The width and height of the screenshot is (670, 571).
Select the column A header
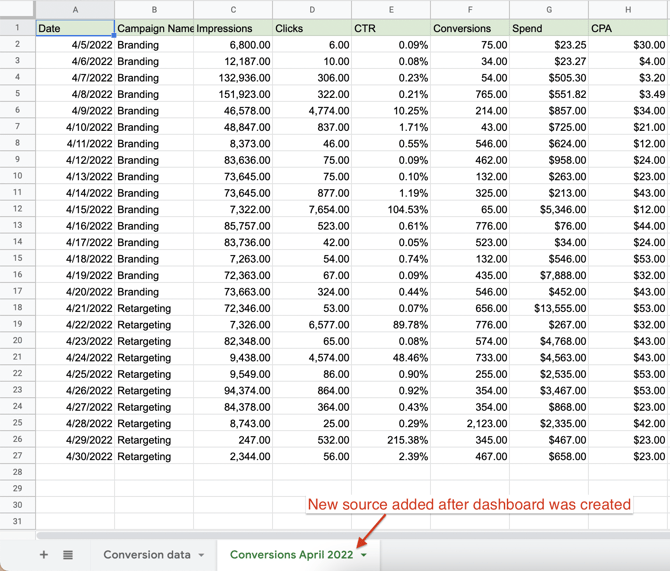coord(75,10)
